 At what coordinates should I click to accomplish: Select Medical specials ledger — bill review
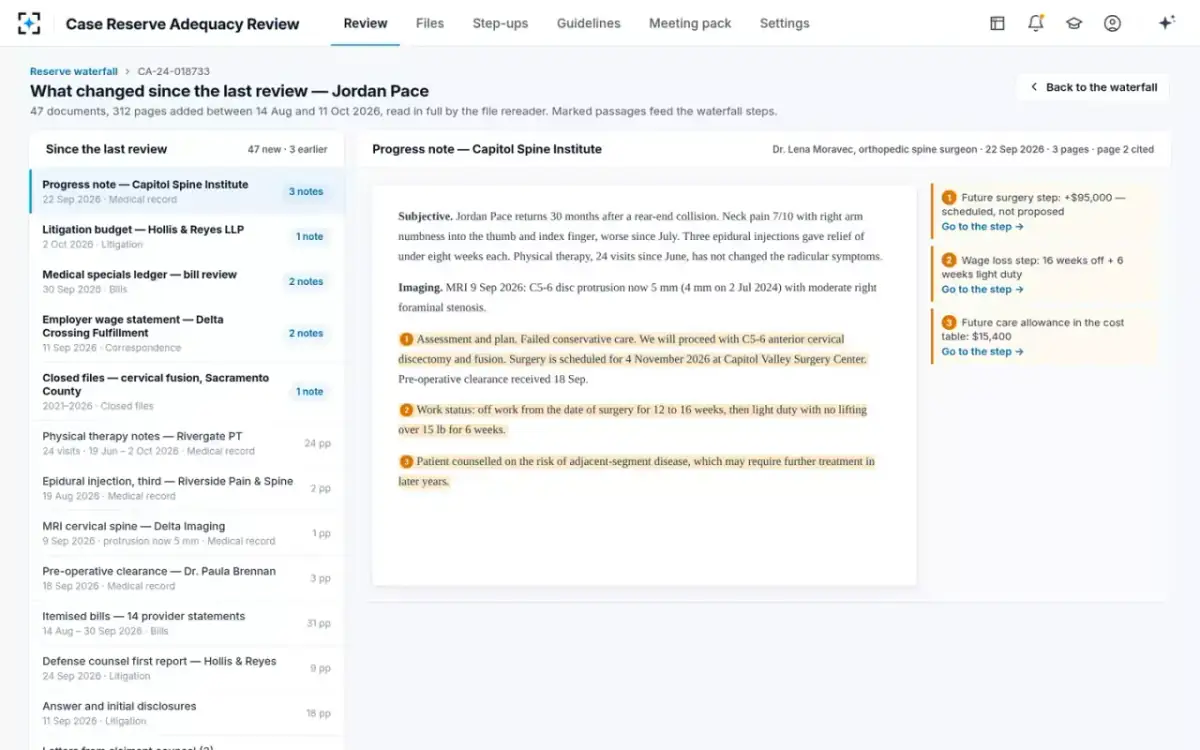[x=187, y=281]
